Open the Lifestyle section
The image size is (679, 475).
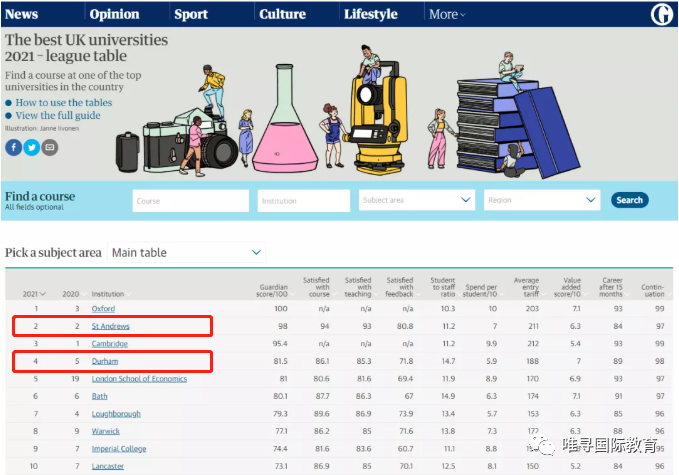coord(371,14)
